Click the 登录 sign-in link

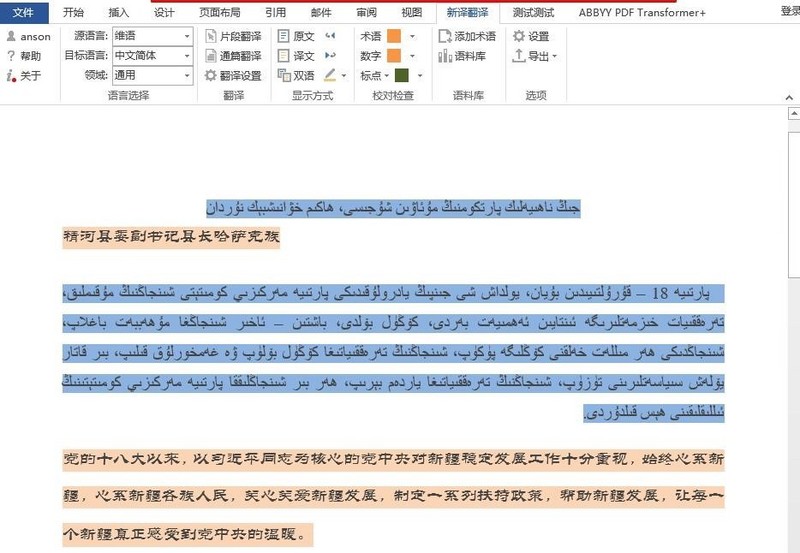click(790, 11)
